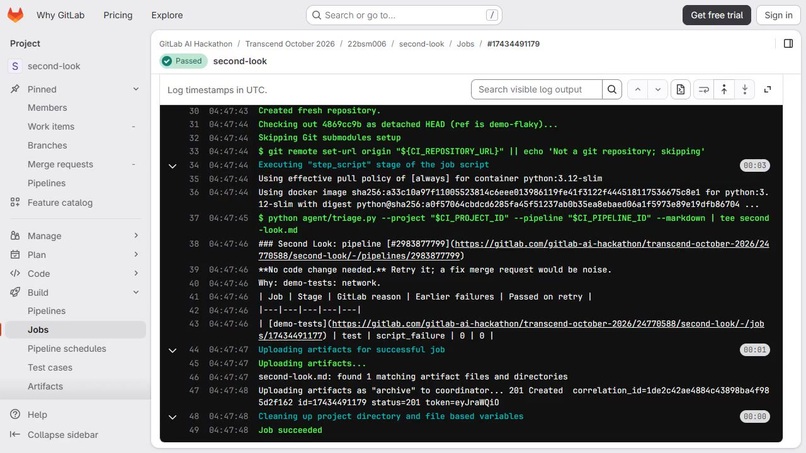This screenshot has height=453, width=806.
Task: Open Work items in the sidebar
Action: click(51, 126)
